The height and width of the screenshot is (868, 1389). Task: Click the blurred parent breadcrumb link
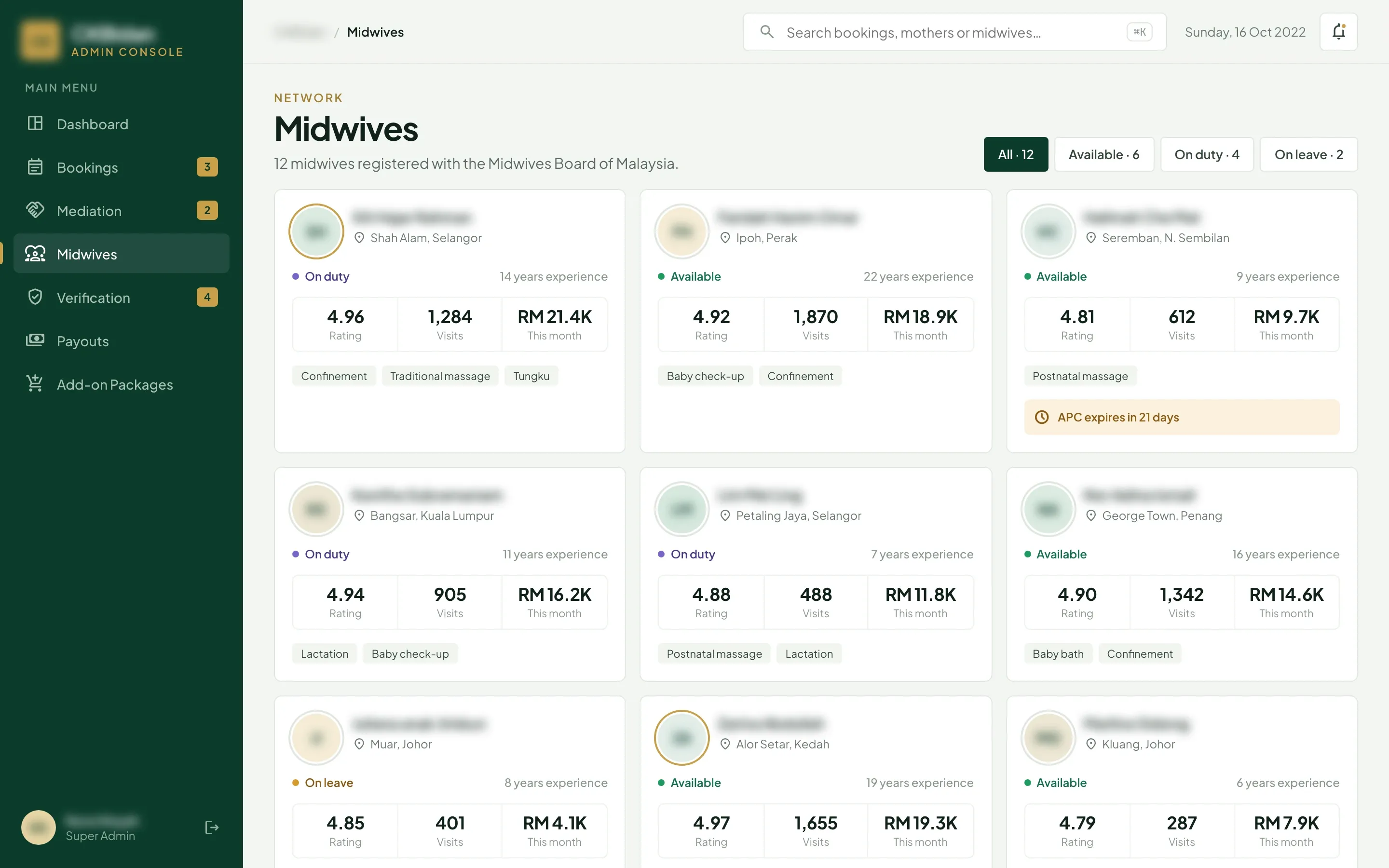pyautogui.click(x=300, y=32)
